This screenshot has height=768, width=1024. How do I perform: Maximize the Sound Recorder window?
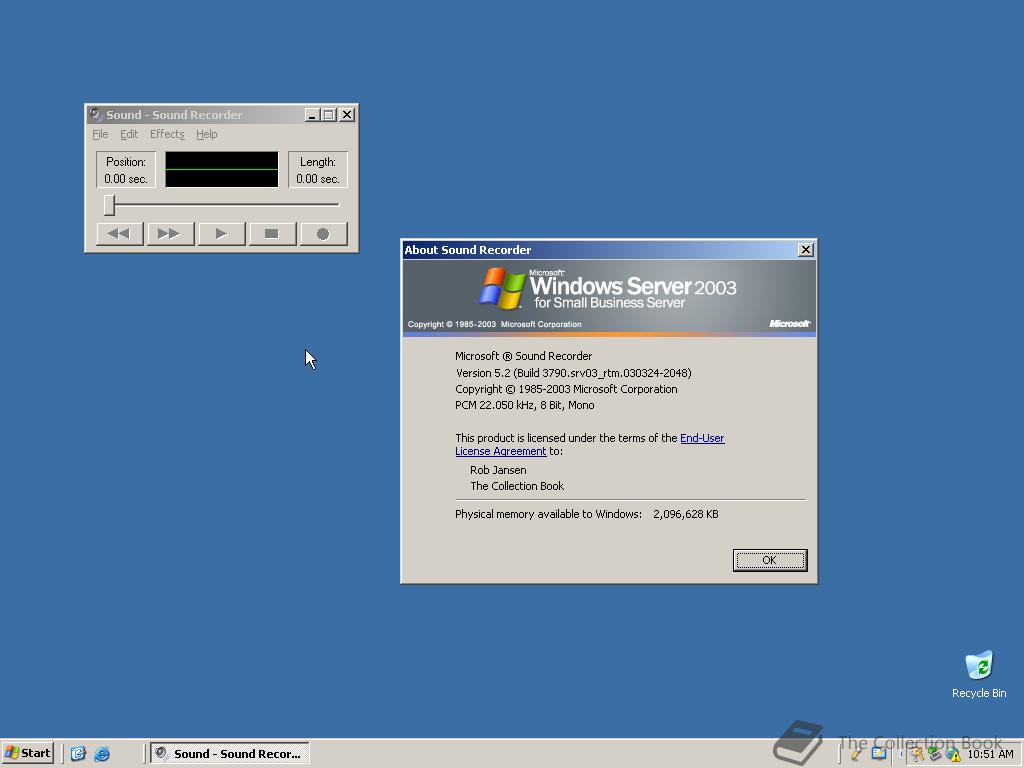(328, 115)
